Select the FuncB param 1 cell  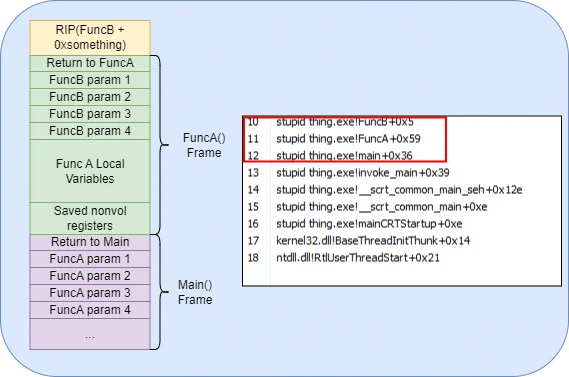coord(90,80)
